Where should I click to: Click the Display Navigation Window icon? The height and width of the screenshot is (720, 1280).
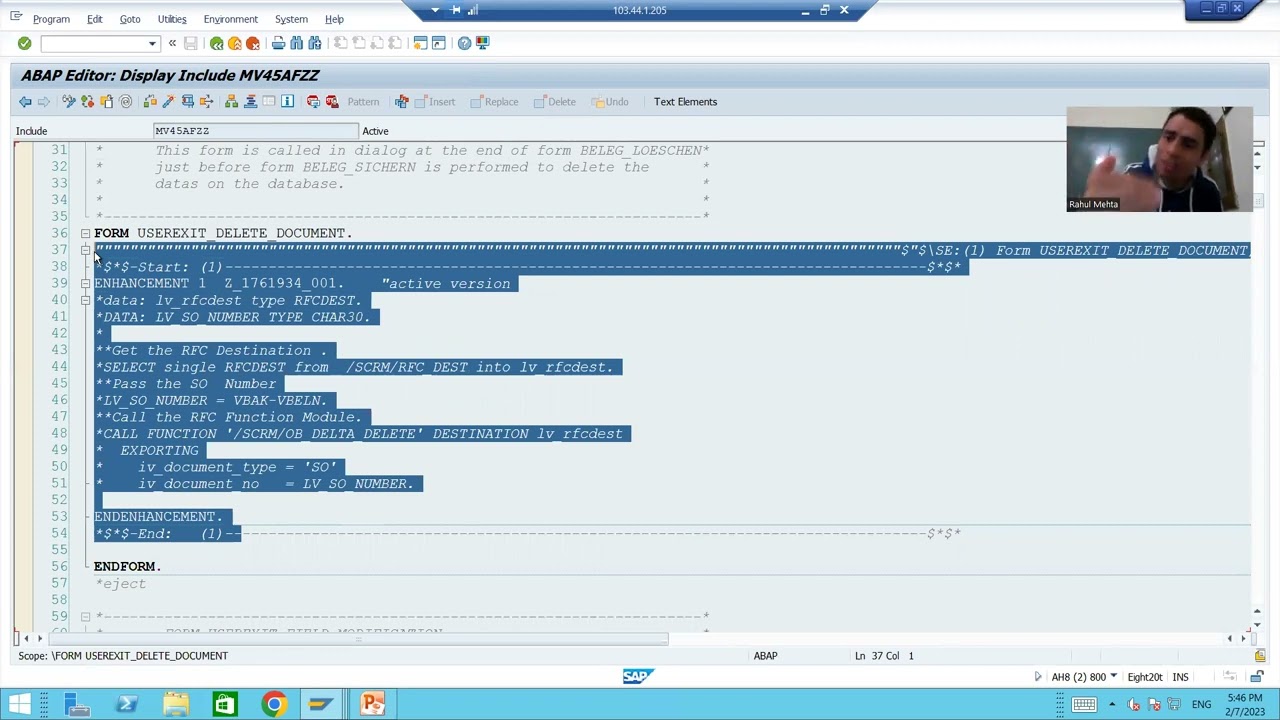pos(250,102)
